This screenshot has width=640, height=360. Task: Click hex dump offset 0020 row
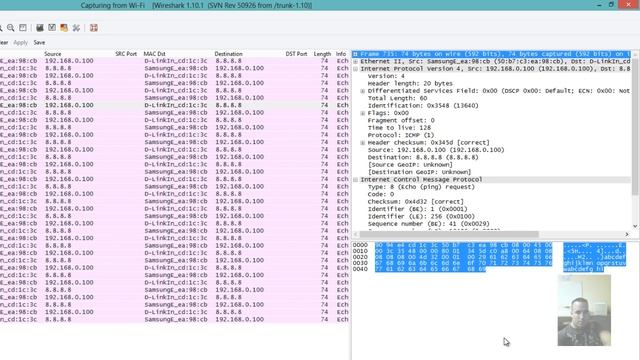tap(489, 257)
